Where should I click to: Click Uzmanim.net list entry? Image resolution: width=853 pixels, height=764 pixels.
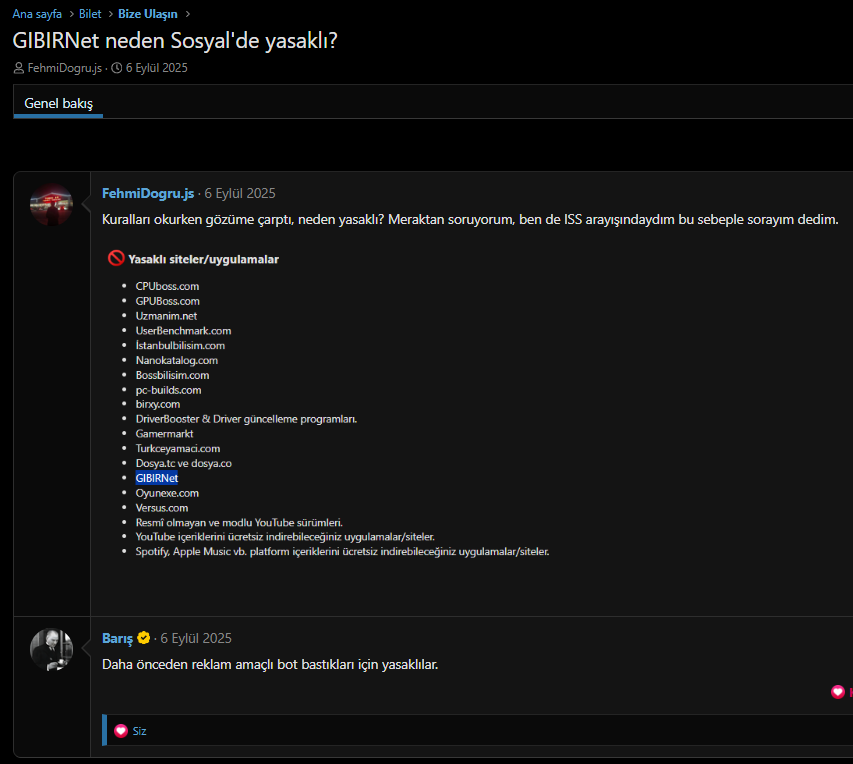pos(166,316)
